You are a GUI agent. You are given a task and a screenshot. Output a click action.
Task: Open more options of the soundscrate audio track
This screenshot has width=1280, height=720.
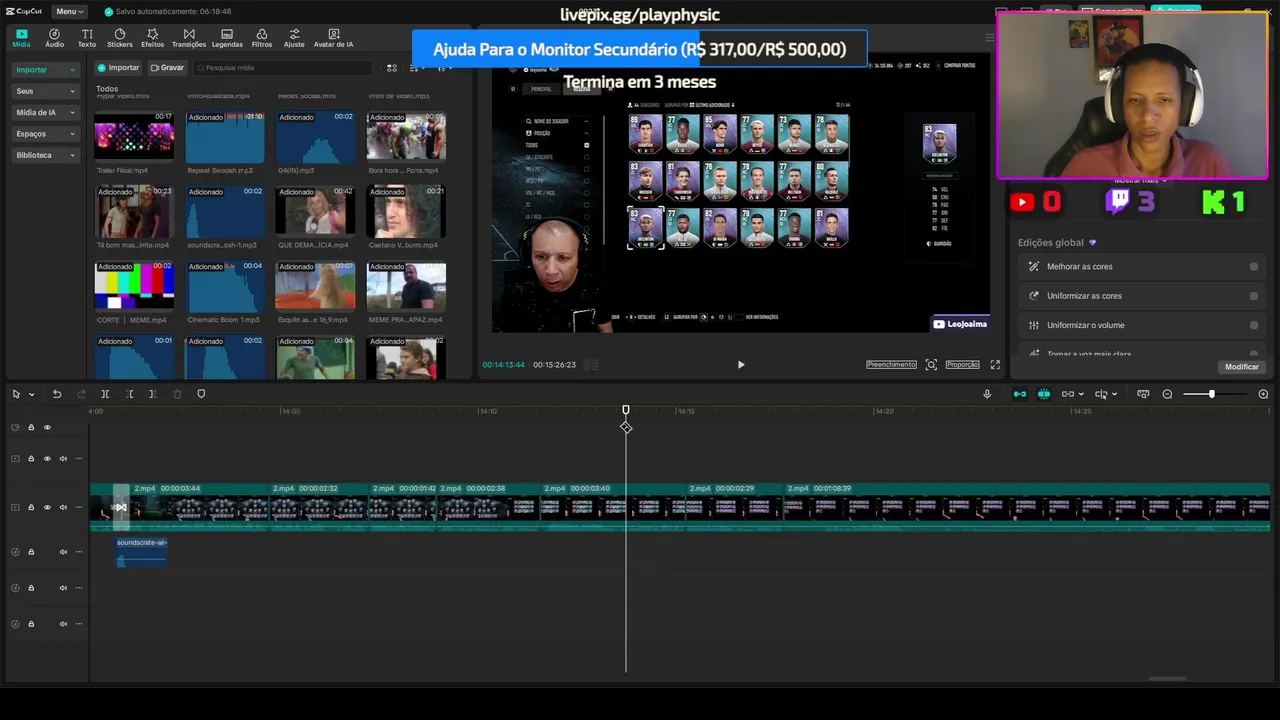(x=79, y=552)
